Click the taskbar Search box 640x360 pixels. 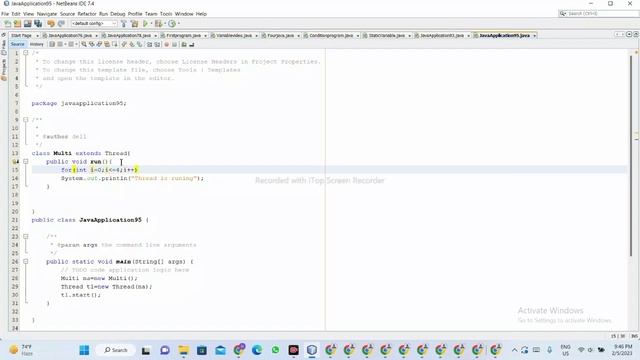pos(116,350)
